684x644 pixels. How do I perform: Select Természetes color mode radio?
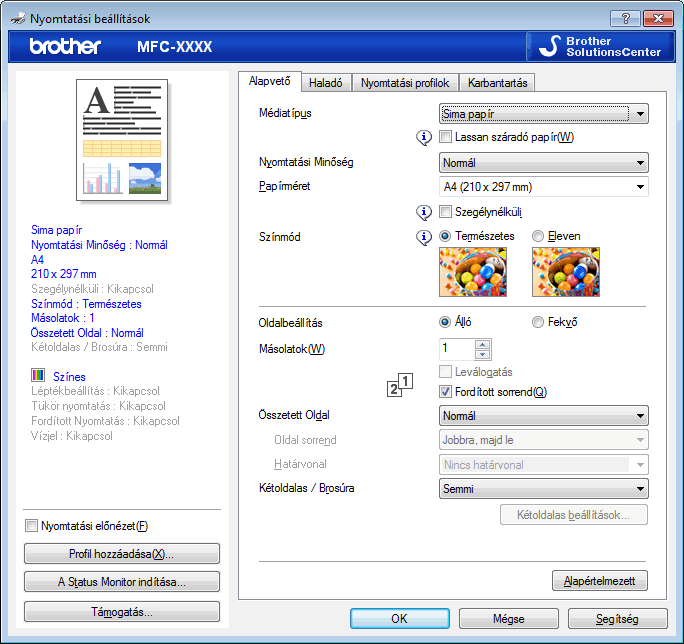(x=445, y=236)
